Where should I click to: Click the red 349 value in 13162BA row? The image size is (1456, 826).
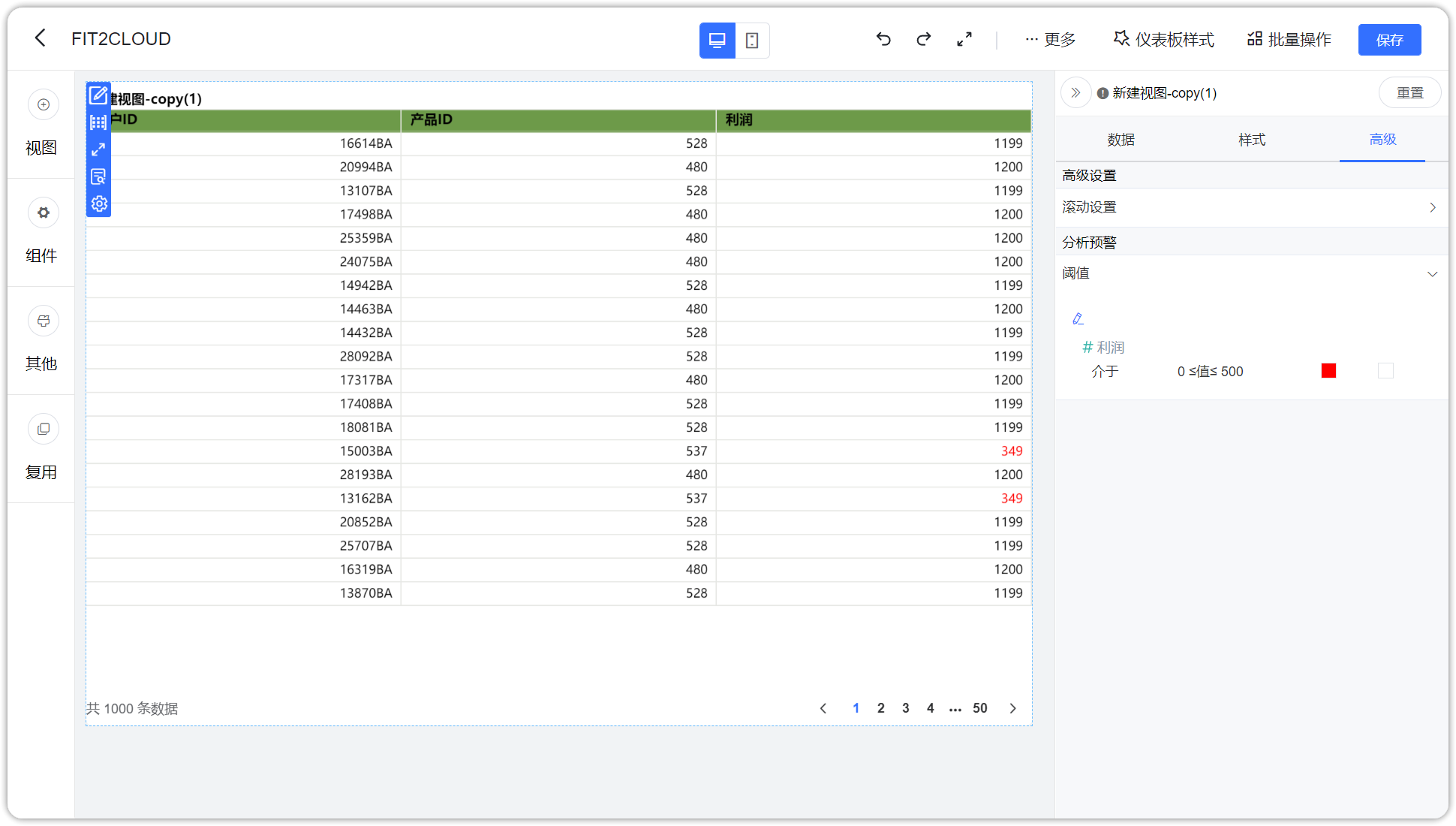coord(1011,499)
